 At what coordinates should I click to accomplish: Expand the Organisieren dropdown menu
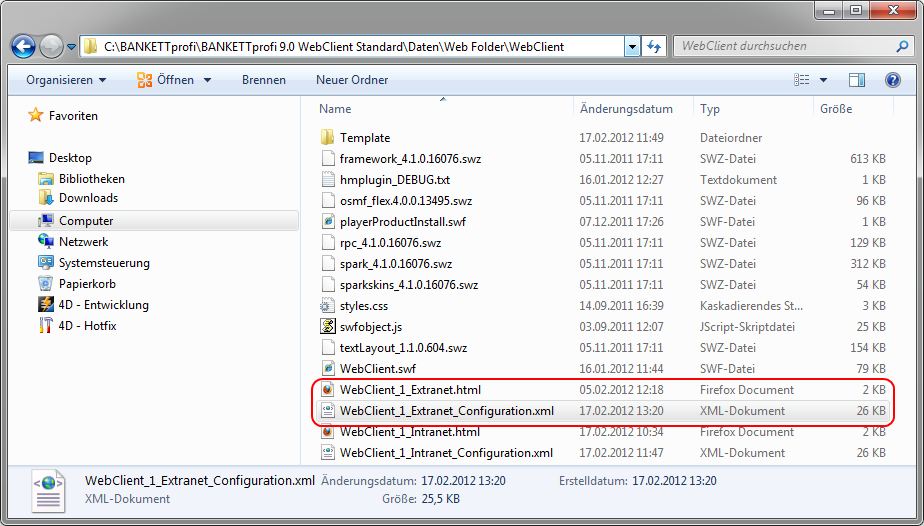(66, 80)
